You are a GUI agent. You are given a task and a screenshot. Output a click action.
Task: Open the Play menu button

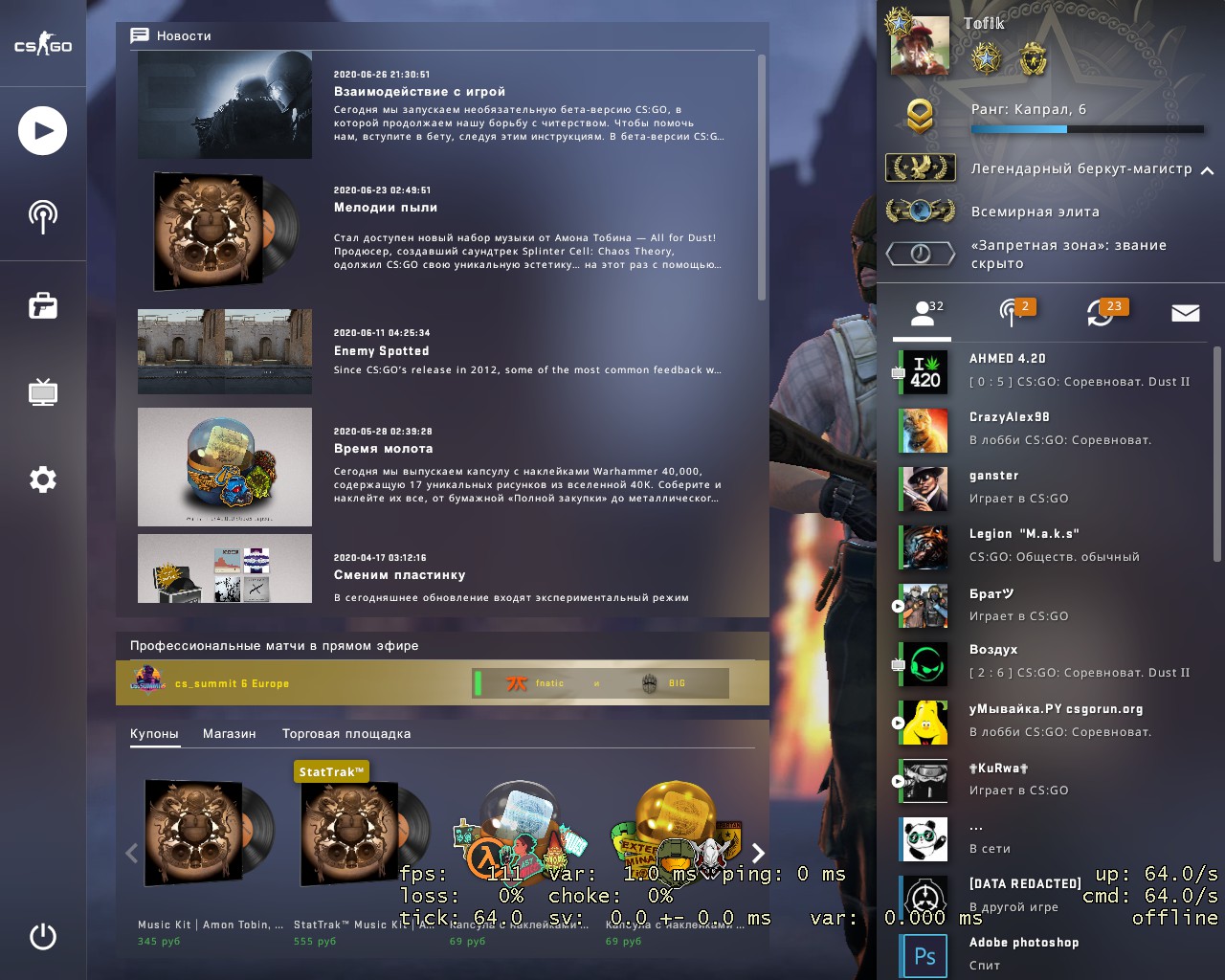click(43, 131)
